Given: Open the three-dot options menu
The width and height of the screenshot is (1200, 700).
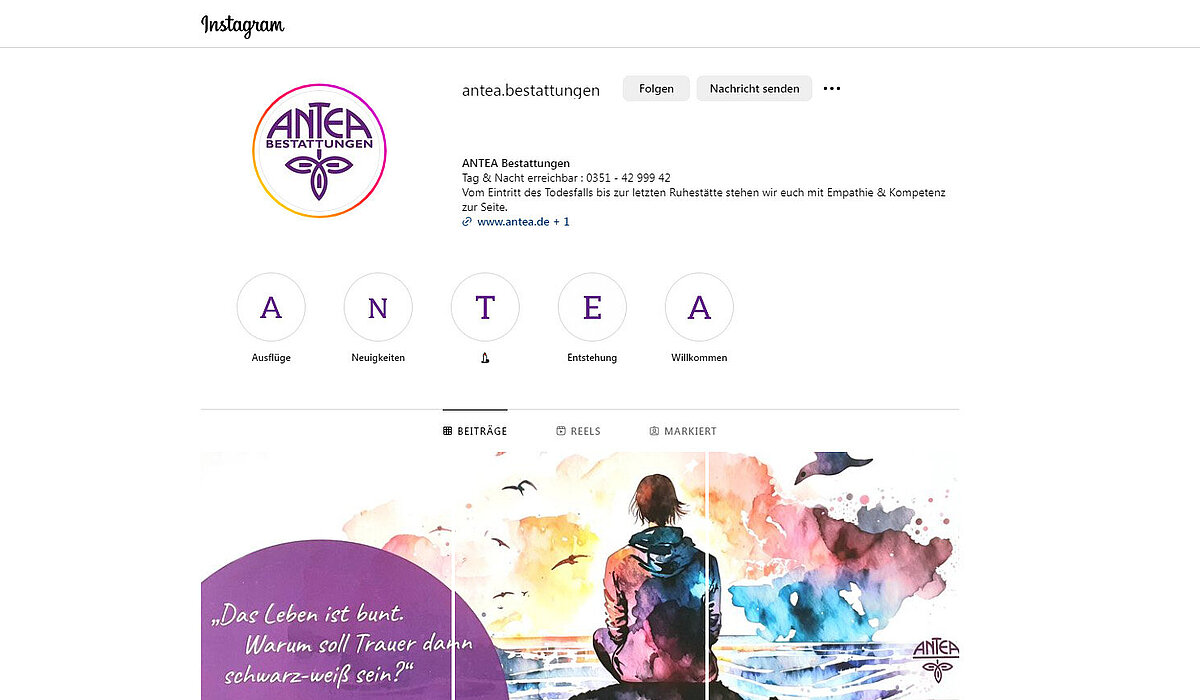Looking at the screenshot, I should 832,88.
